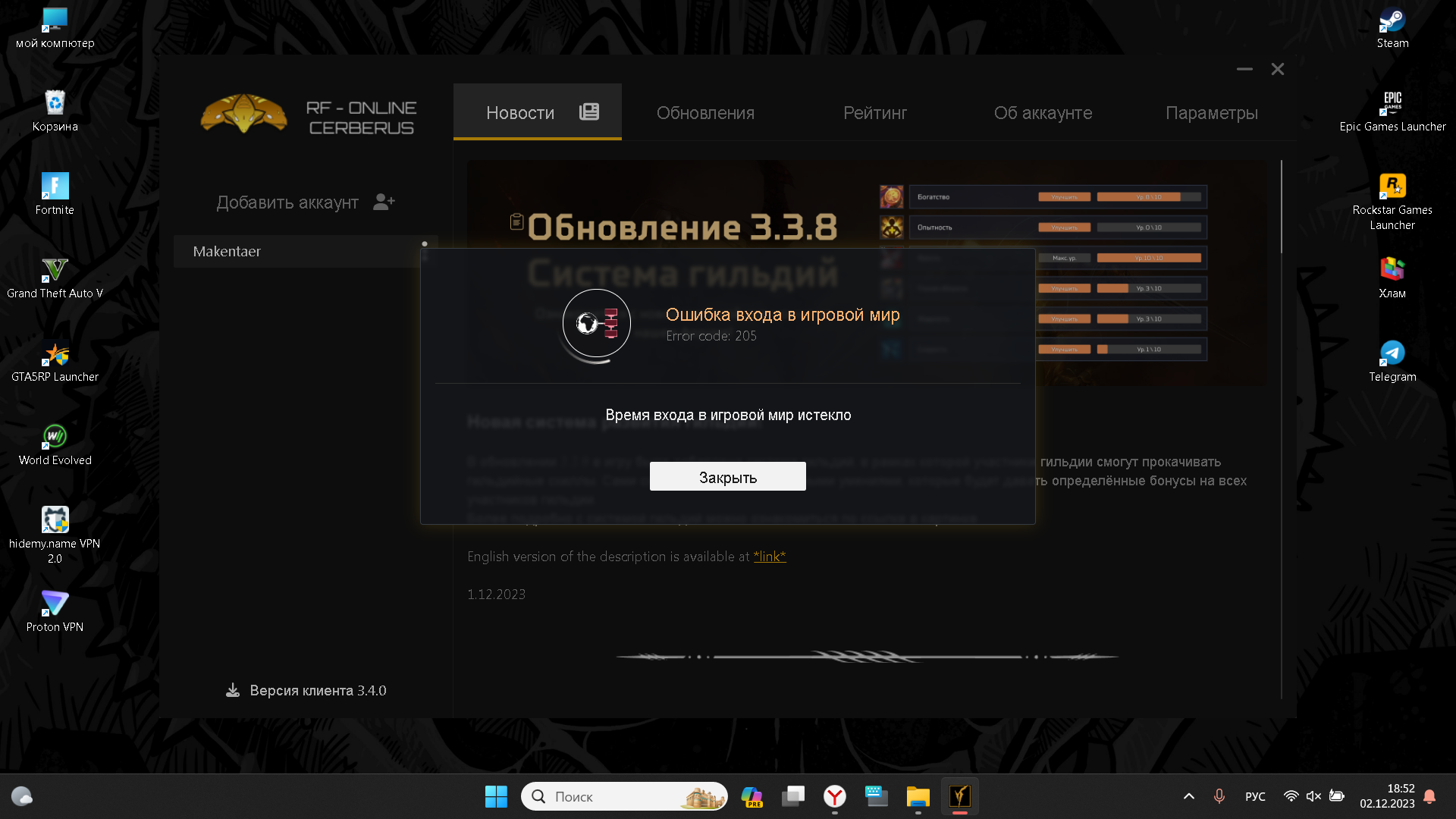Image resolution: width=1456 pixels, height=819 pixels.
Task: Click the Версия клиента 3.4.0 text
Action: [x=318, y=690]
